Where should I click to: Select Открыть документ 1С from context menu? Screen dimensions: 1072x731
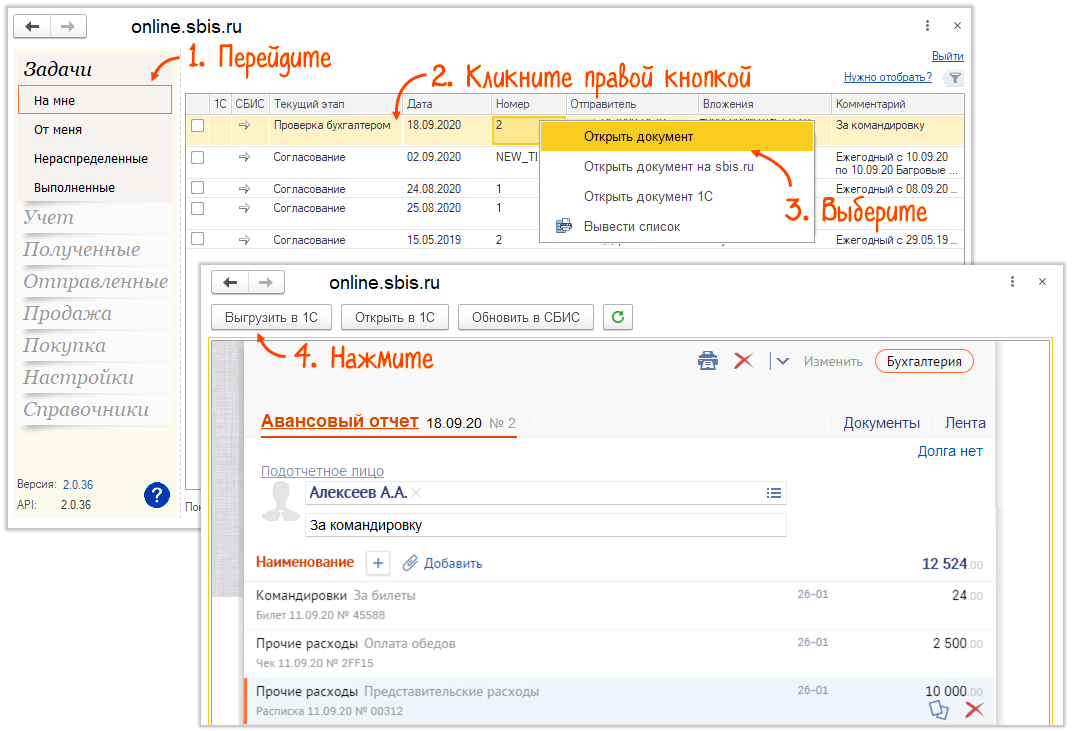coord(648,197)
